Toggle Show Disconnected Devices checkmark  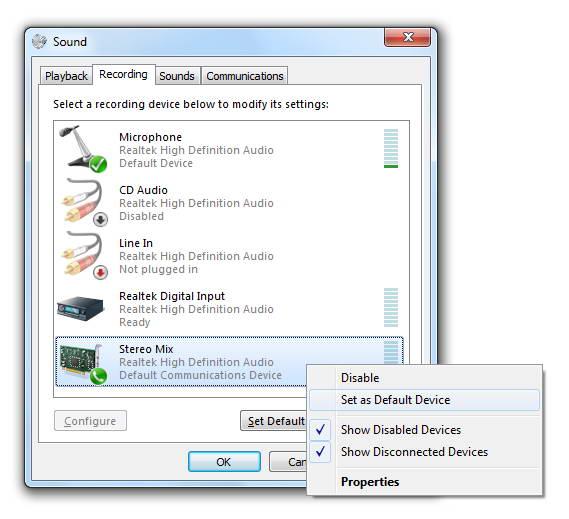(x=320, y=451)
